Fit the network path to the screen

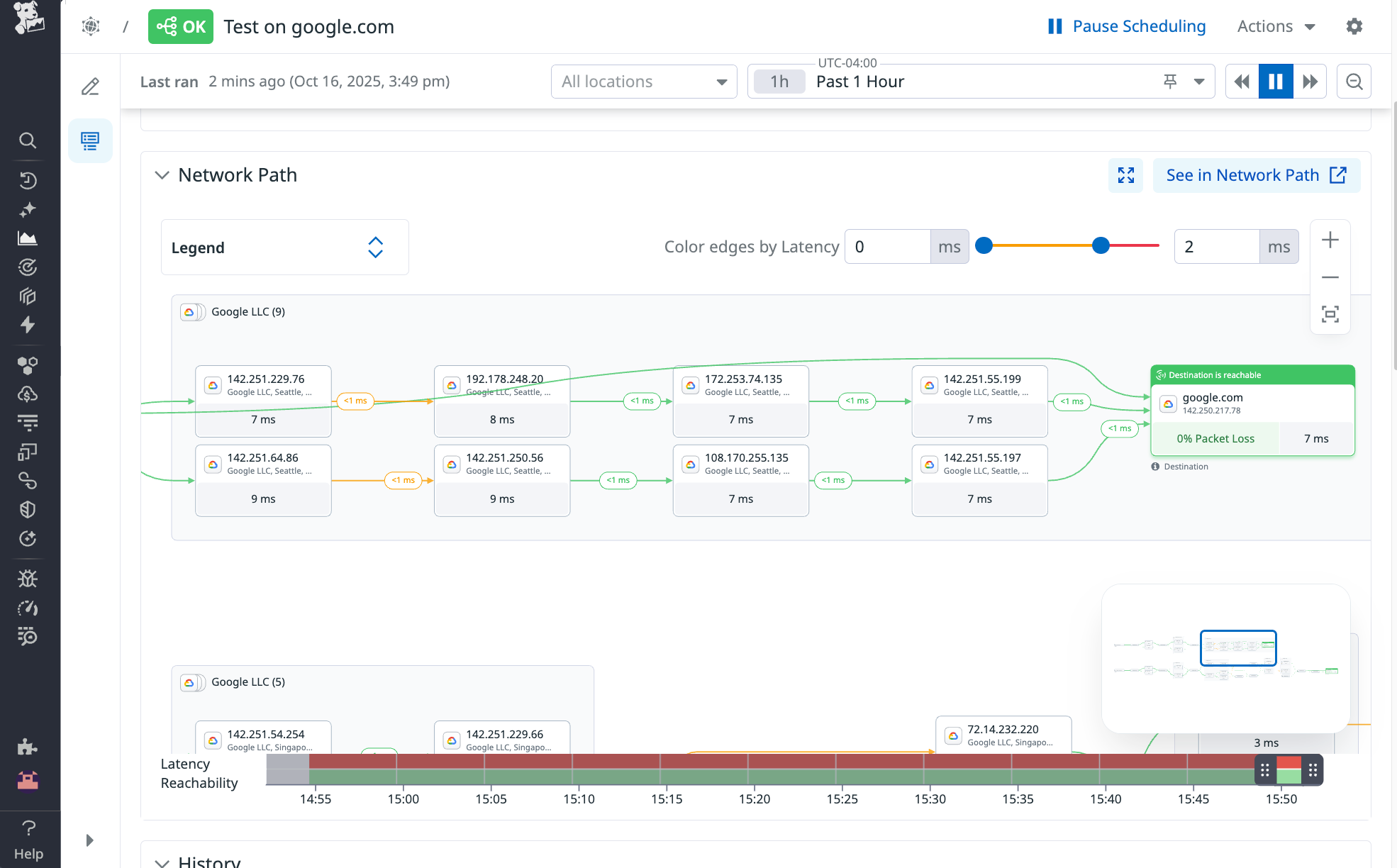1331,314
